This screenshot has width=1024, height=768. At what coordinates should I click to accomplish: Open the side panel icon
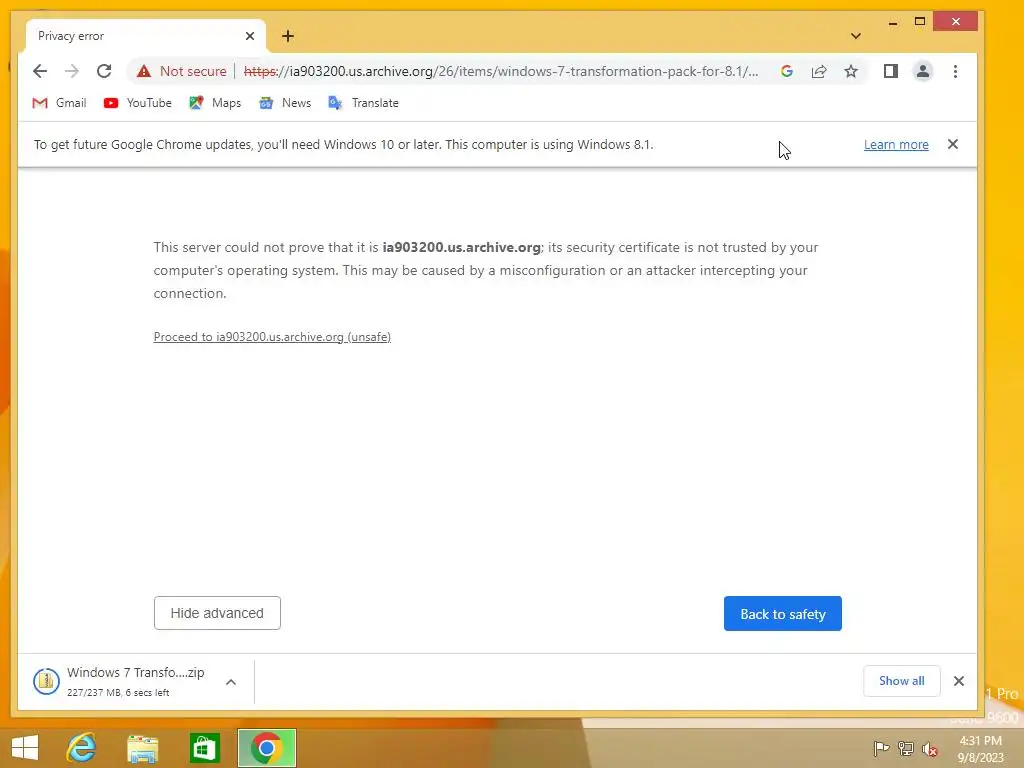point(891,71)
